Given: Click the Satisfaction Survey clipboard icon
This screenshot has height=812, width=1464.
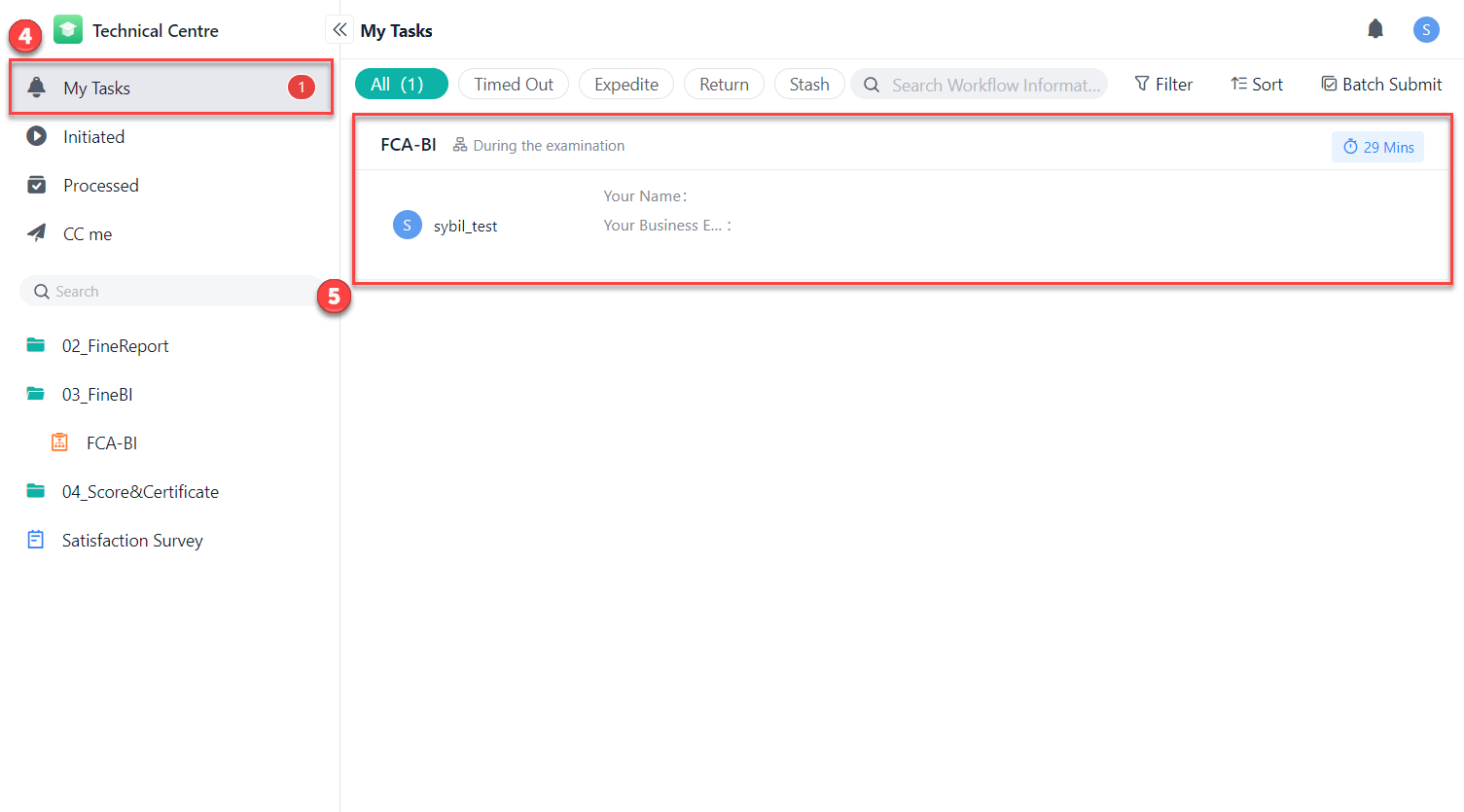Looking at the screenshot, I should pyautogui.click(x=35, y=540).
